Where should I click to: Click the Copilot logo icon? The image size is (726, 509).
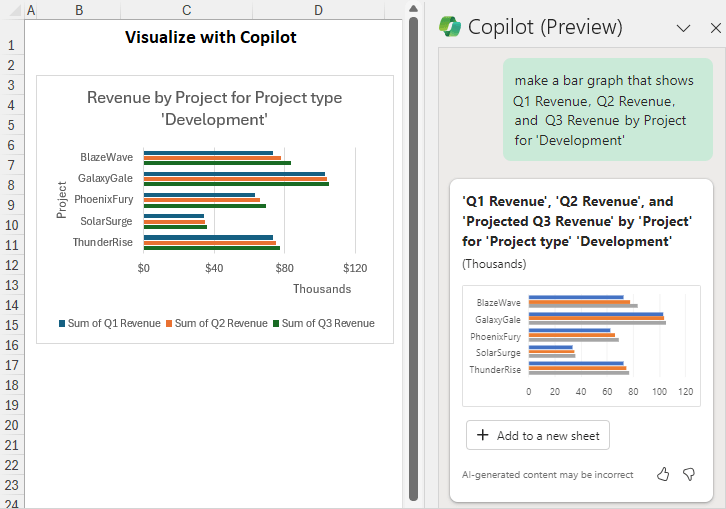coord(450,26)
